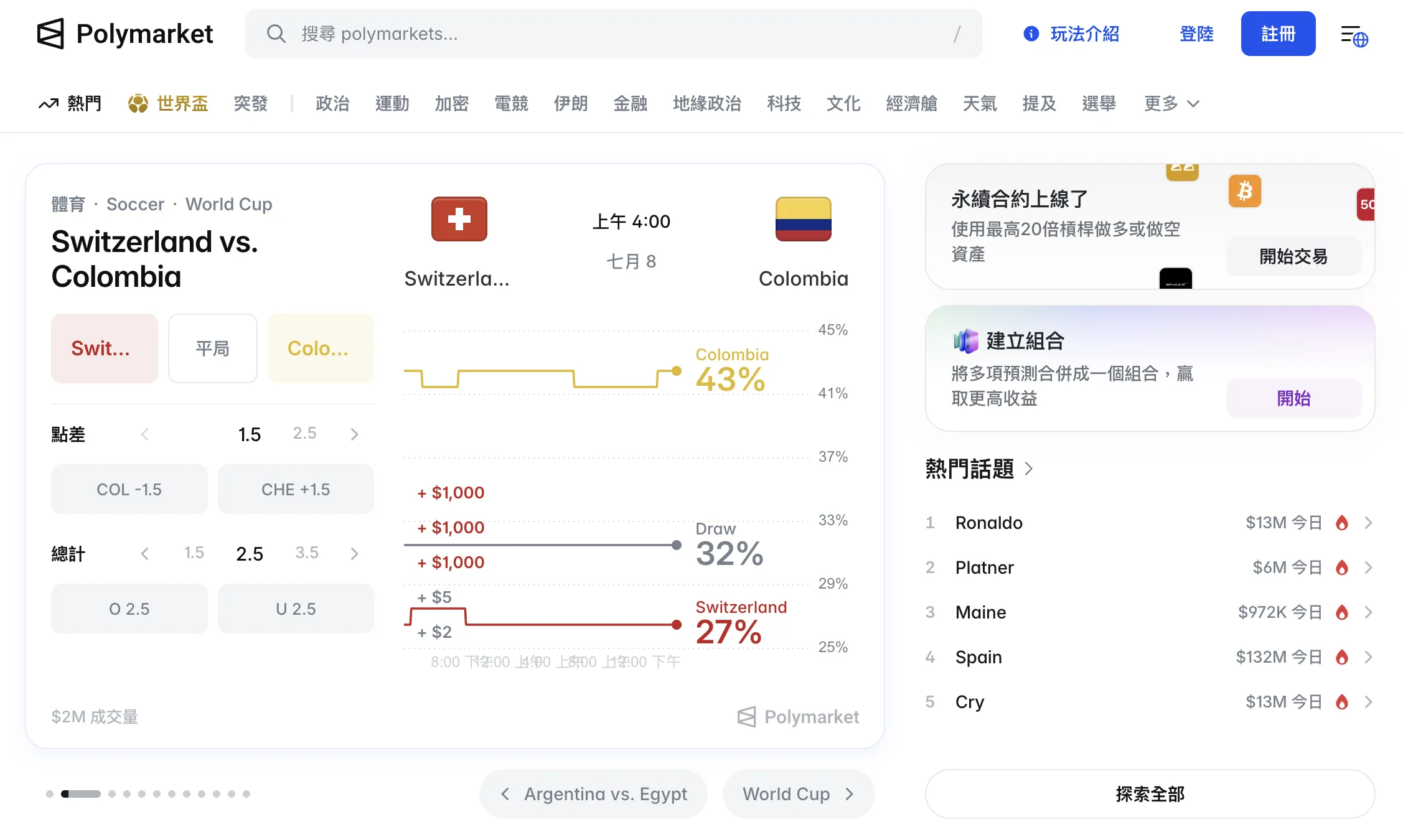
Task: Click 探索全部 explore all button
Action: pyautogui.click(x=1150, y=794)
